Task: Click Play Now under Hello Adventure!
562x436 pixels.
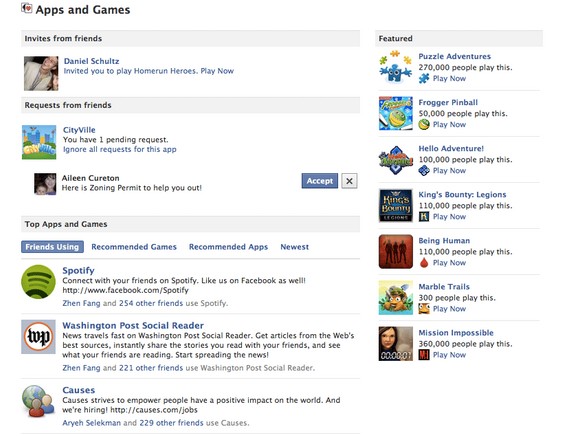Action: pos(449,171)
